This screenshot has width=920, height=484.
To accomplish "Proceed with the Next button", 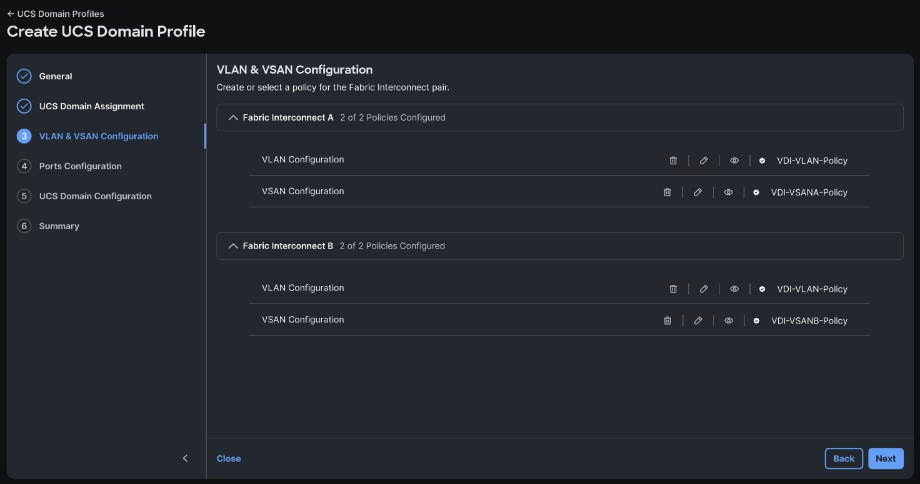I will [885, 458].
